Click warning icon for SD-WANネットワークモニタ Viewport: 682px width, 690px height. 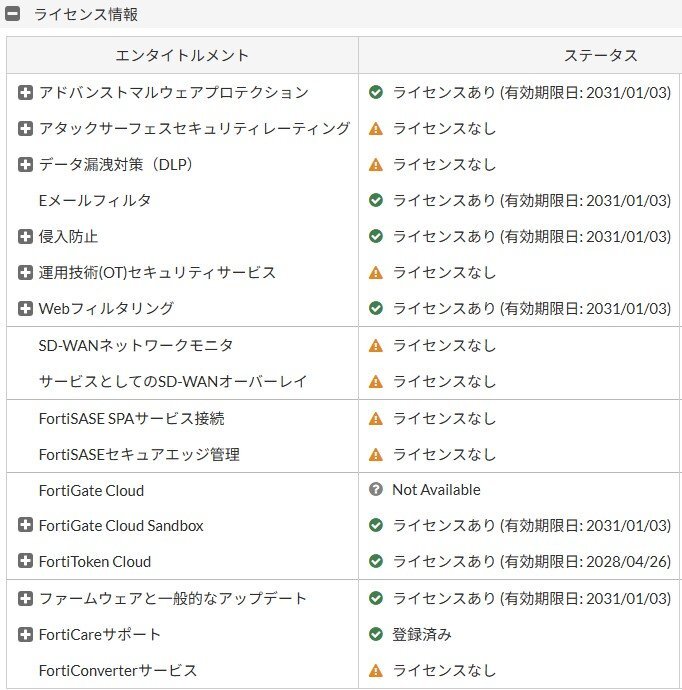coord(376,346)
